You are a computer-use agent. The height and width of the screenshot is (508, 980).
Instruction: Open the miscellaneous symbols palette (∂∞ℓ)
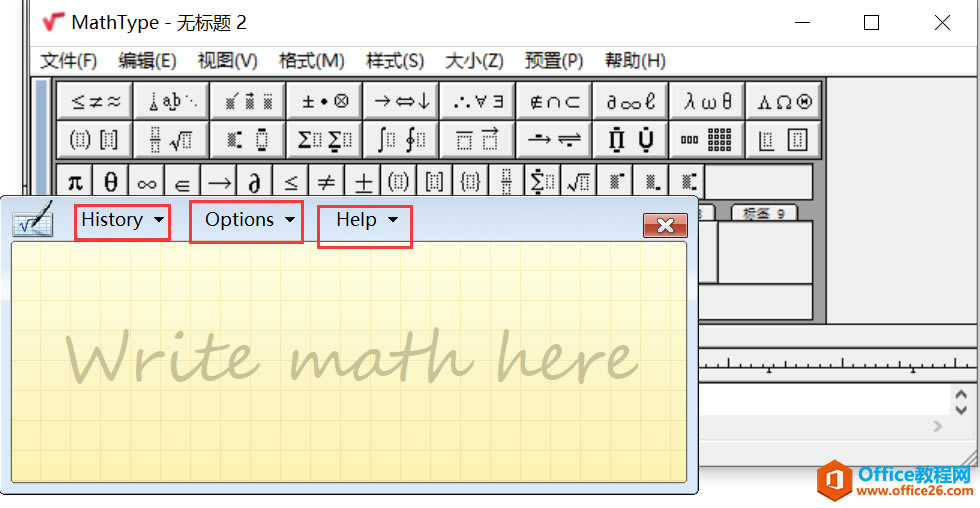(631, 101)
